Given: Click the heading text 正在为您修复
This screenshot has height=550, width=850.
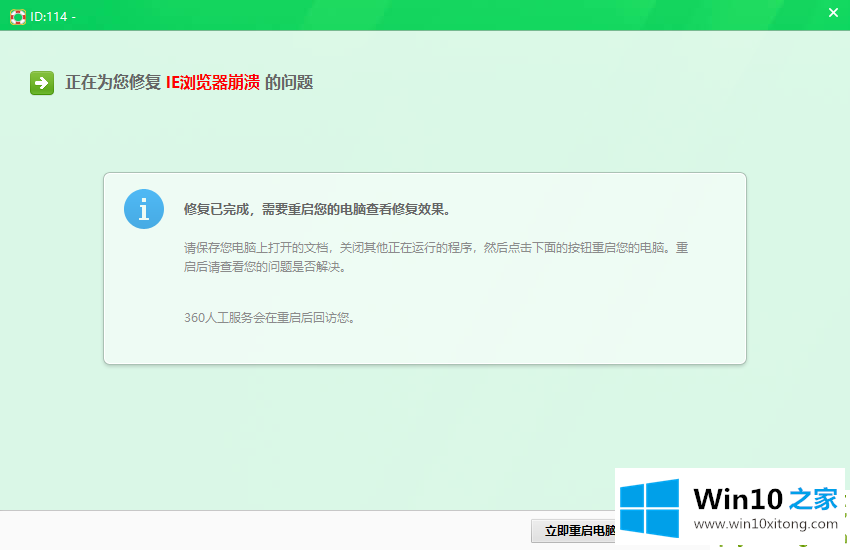Looking at the screenshot, I should tap(113, 82).
